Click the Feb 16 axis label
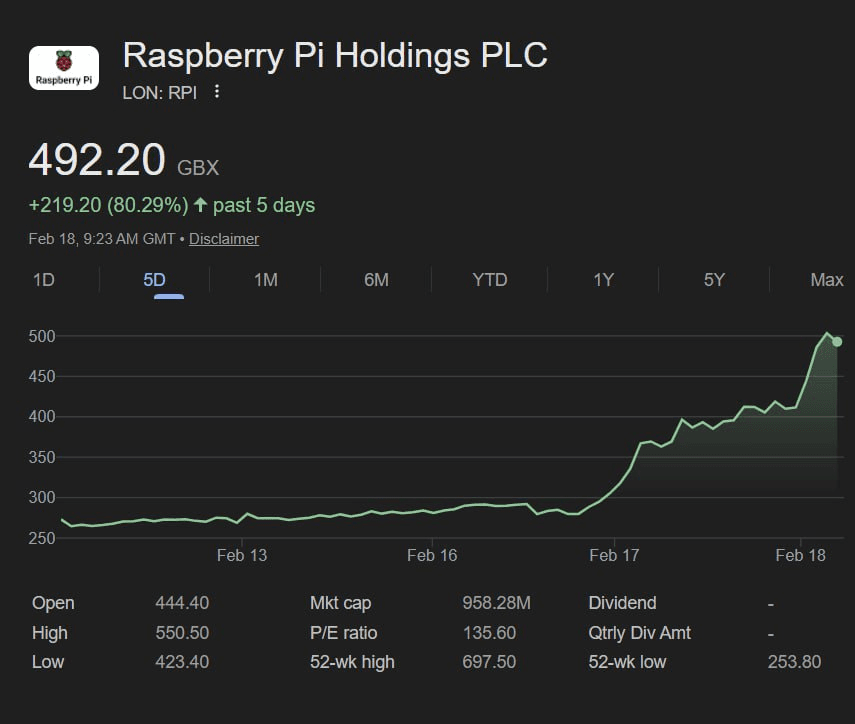This screenshot has height=724, width=855. click(x=432, y=555)
